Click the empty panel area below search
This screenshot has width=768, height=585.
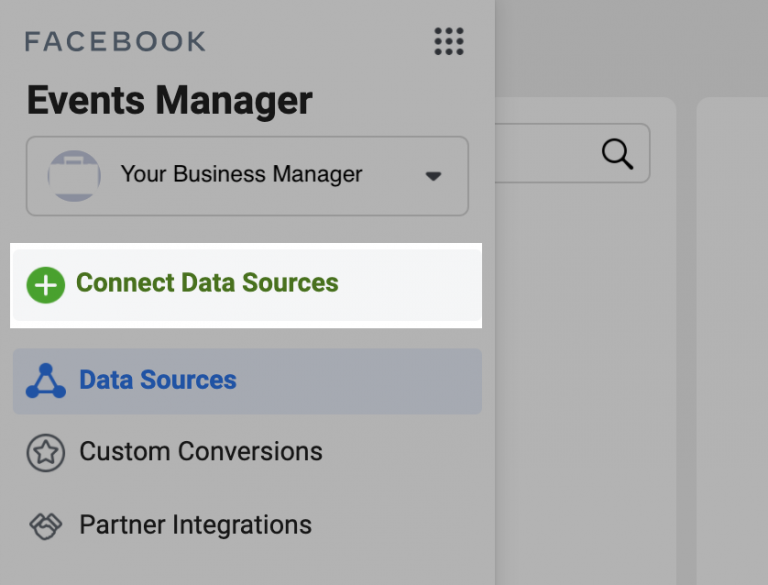coord(585,380)
